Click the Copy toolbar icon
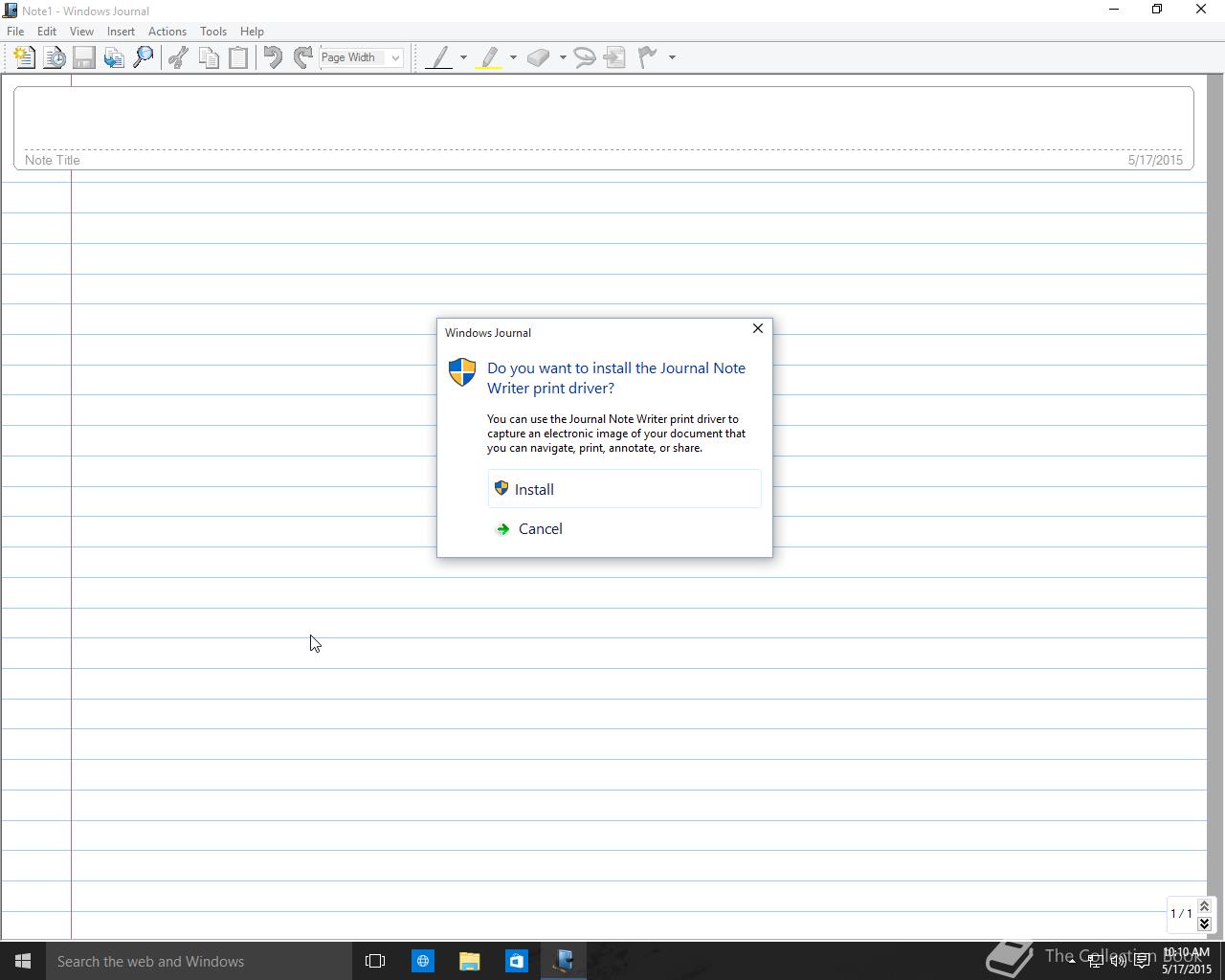The height and width of the screenshot is (980, 1225). coord(208,57)
